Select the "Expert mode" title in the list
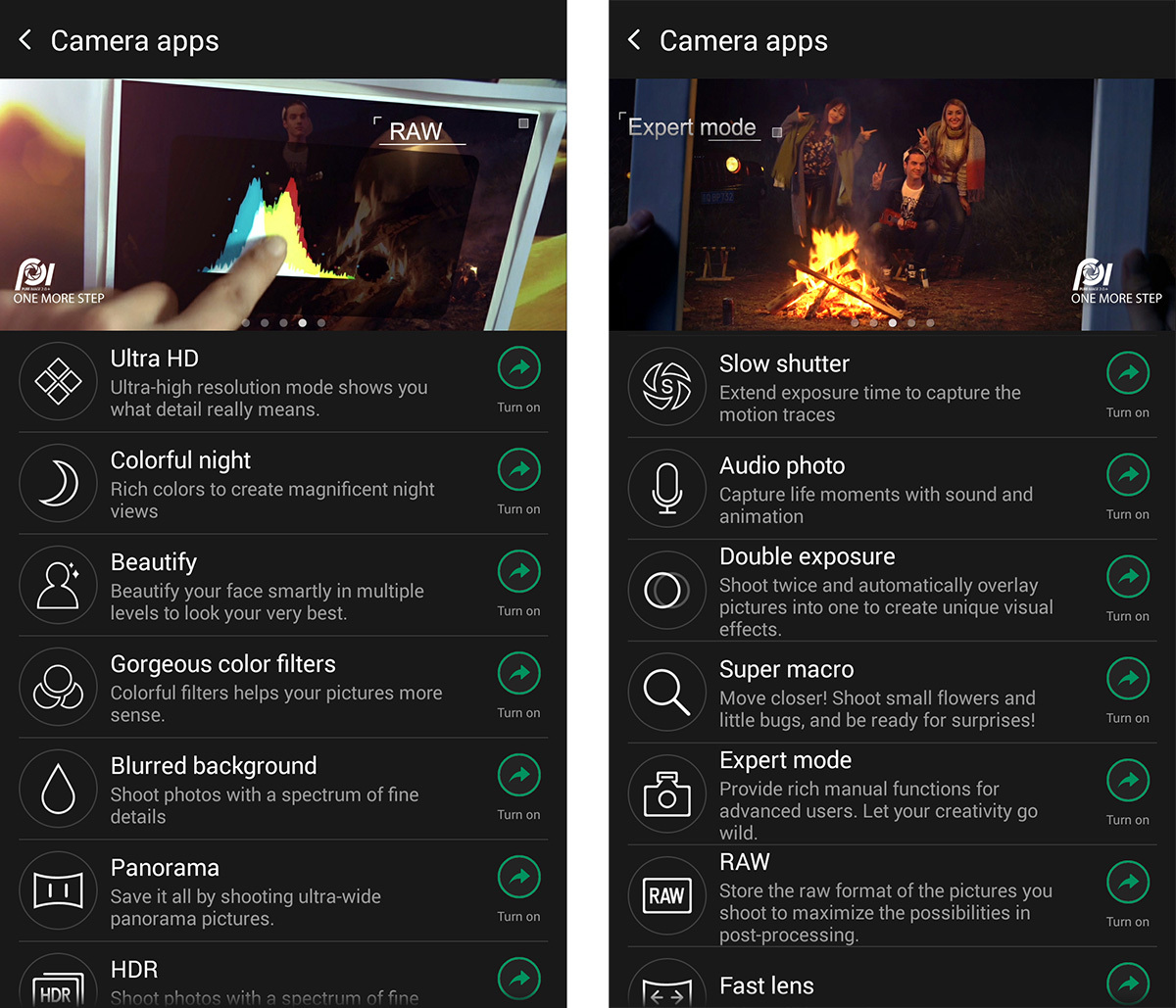 (786, 760)
